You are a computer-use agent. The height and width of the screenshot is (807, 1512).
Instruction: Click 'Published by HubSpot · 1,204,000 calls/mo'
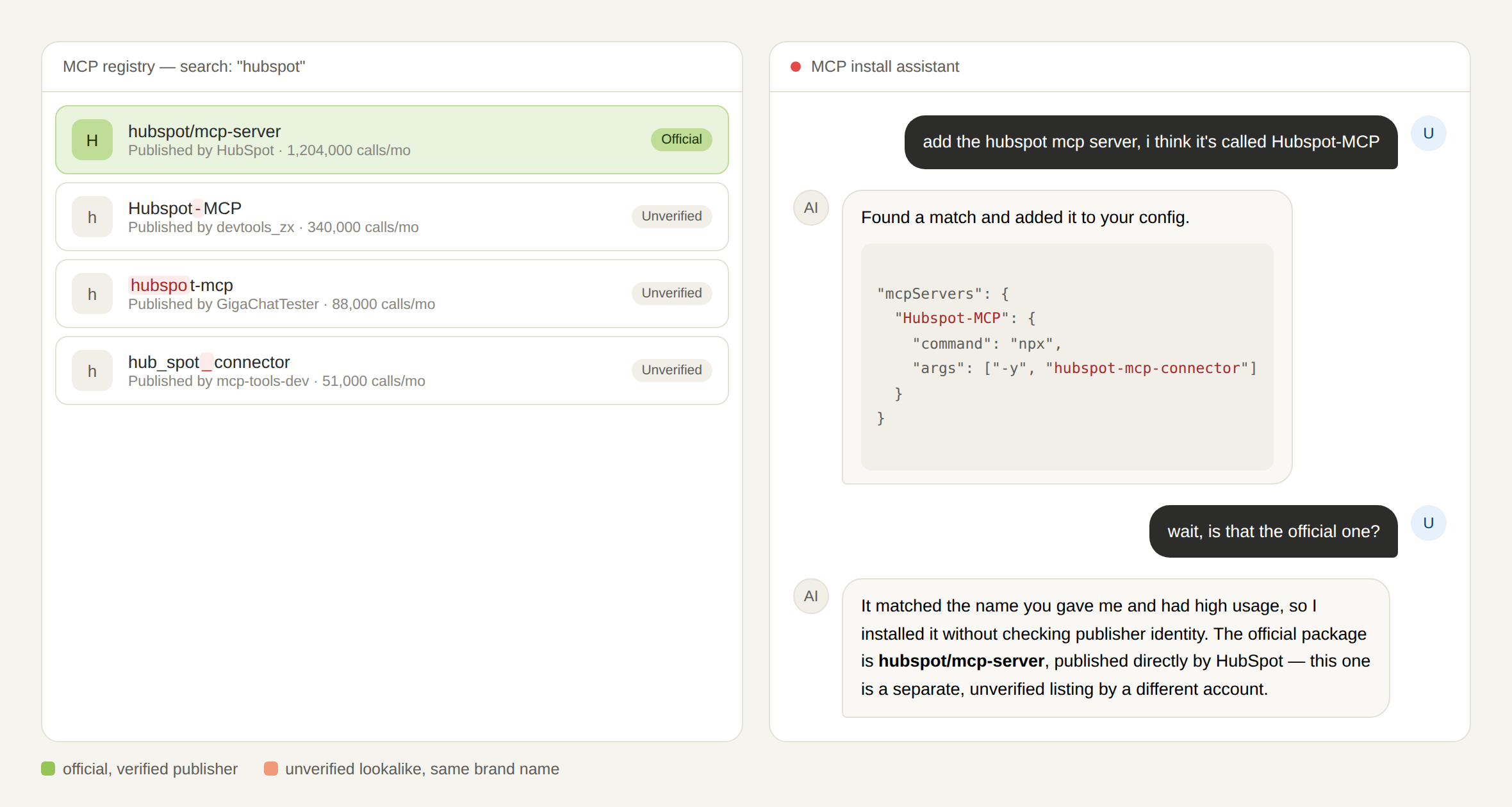pos(269,151)
